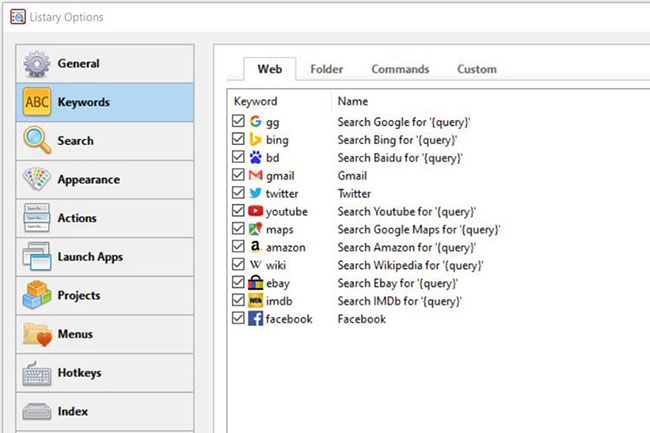Click the Gmail envelope icon
Viewport: 650px width, 433px height.
[x=255, y=175]
